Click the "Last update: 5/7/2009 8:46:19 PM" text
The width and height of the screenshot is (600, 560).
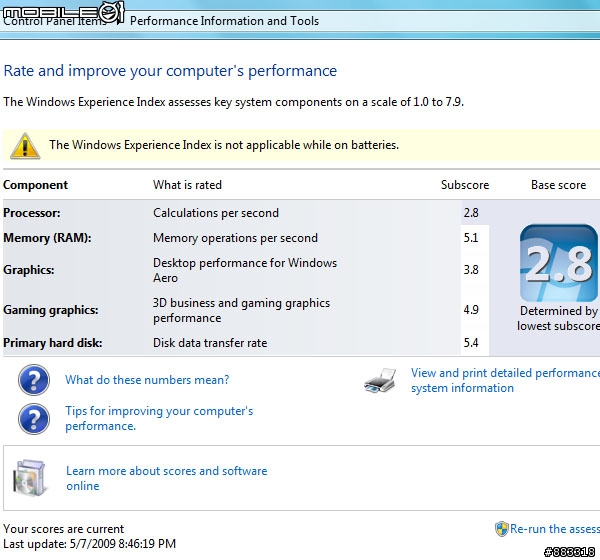(90, 544)
